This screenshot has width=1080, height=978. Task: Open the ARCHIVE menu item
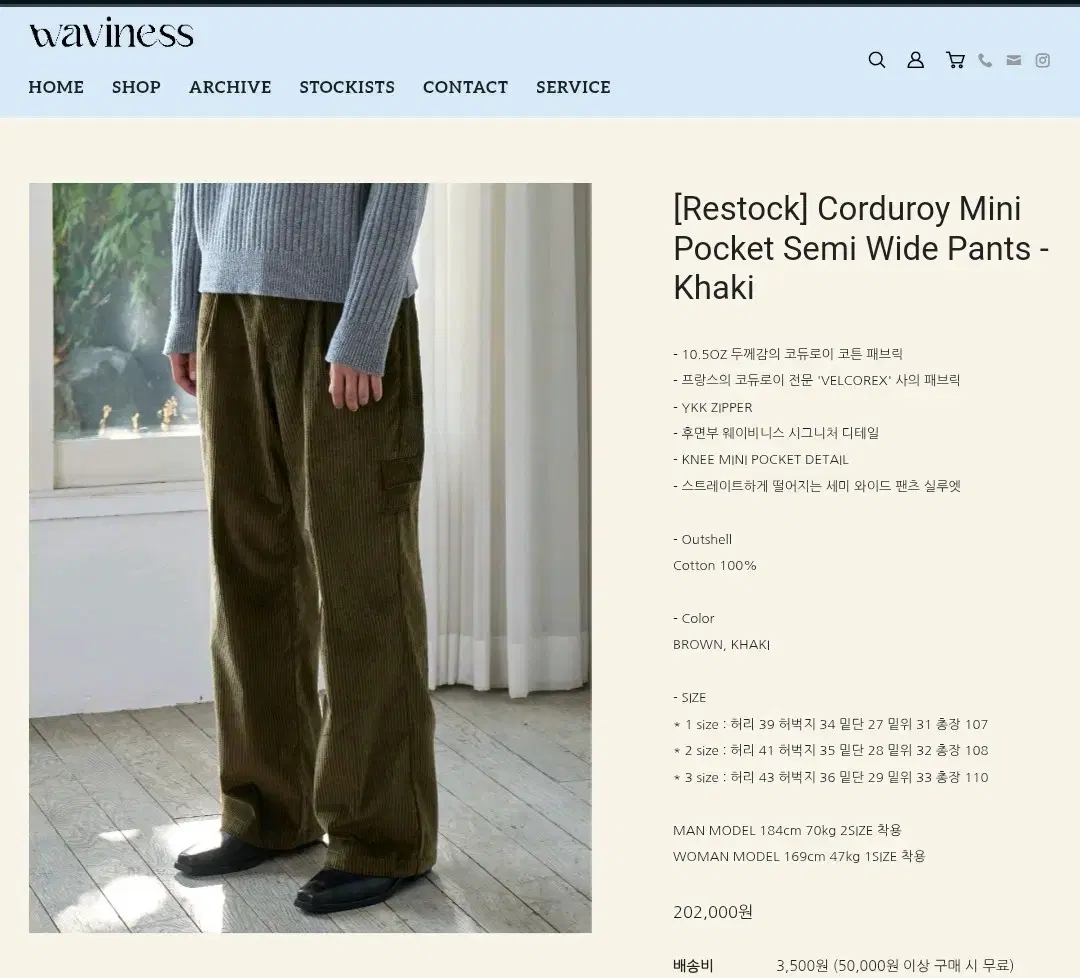230,87
